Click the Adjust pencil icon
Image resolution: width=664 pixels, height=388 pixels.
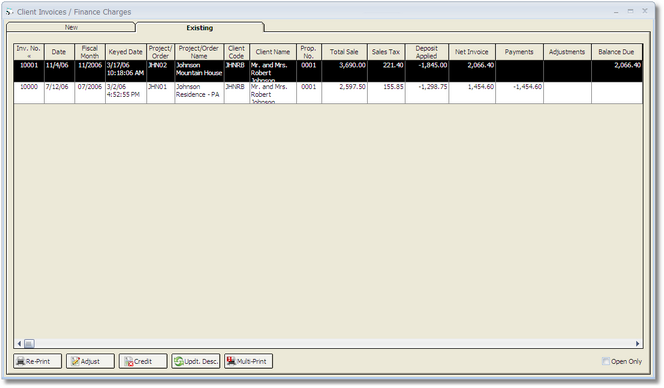(75, 361)
